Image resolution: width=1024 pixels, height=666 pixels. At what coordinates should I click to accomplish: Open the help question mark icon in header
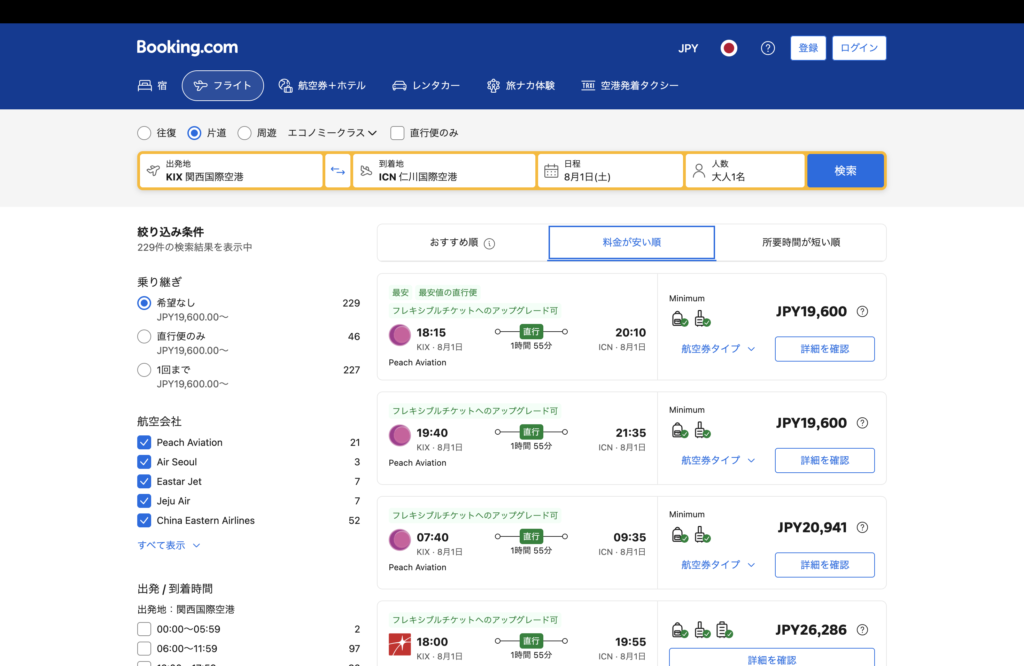pyautogui.click(x=768, y=48)
